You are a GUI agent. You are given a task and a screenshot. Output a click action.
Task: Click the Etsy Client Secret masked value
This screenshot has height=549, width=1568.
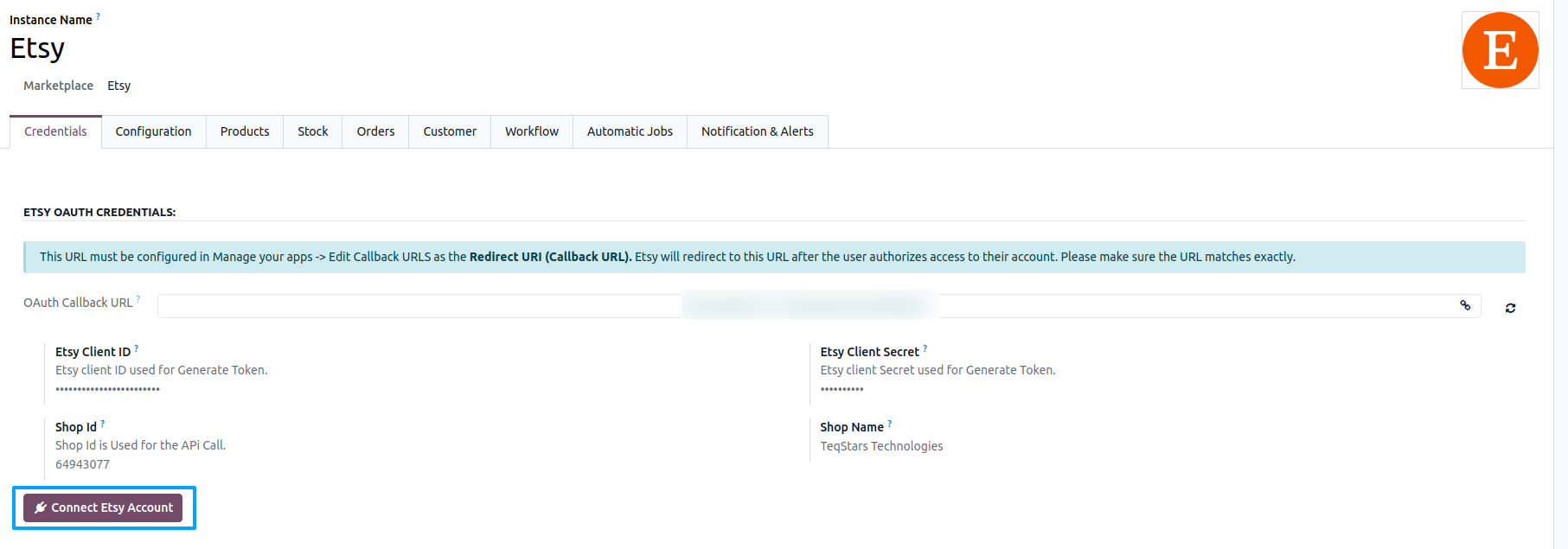[842, 389]
